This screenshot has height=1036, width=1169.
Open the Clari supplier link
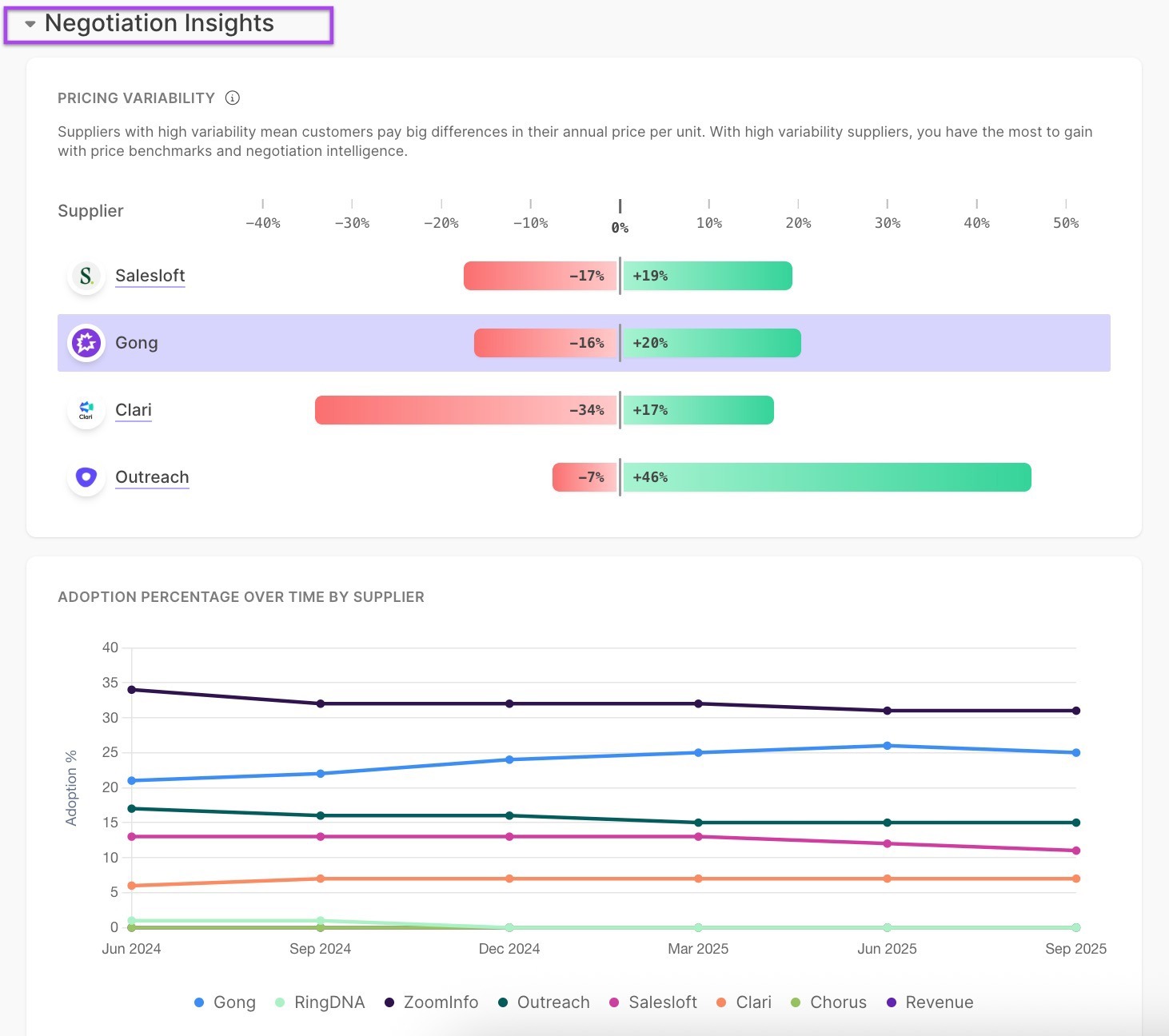[x=133, y=410]
